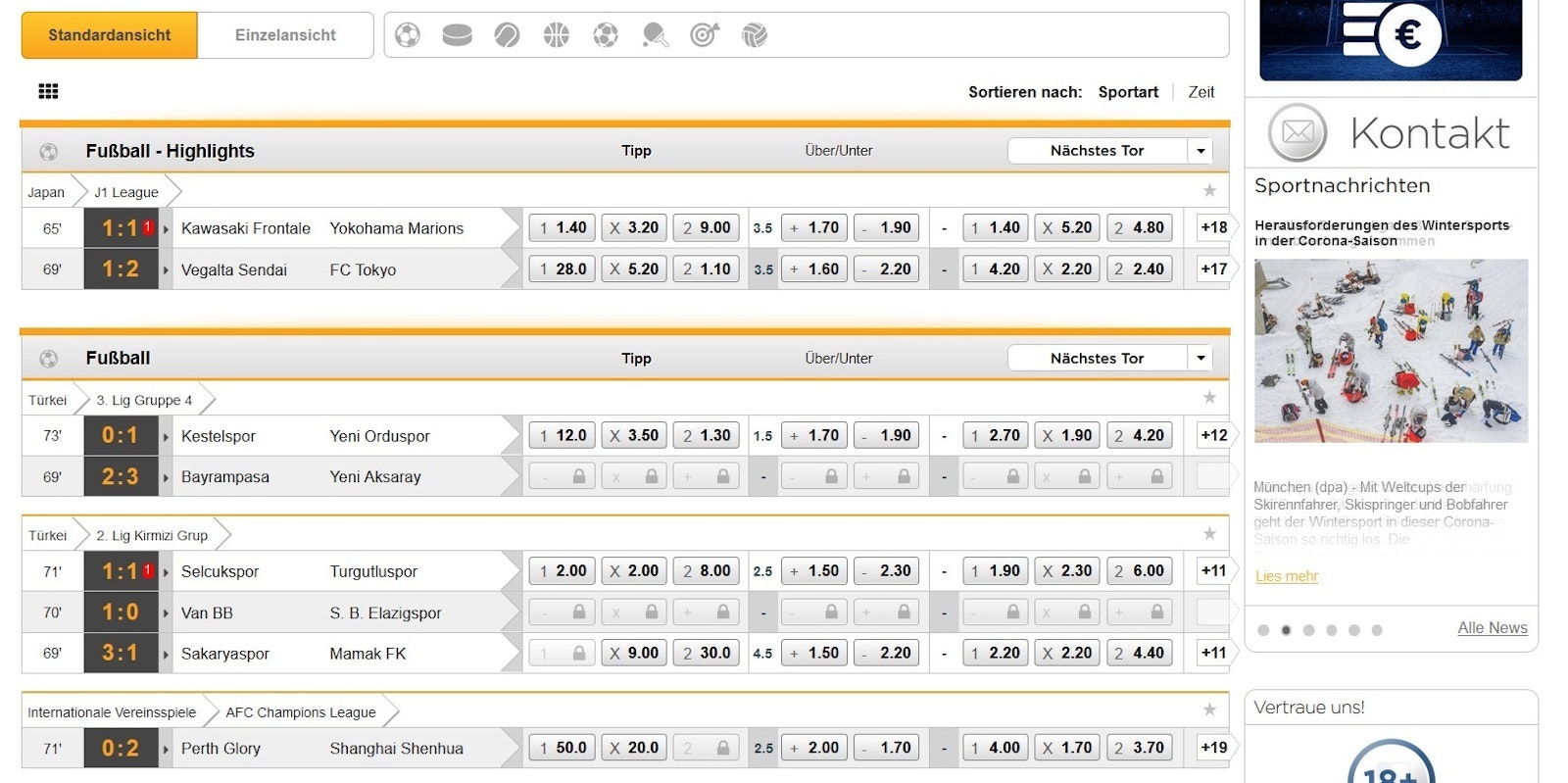Expand Nächstes Tor dropdown in Fußball section
The width and height of the screenshot is (1568, 783).
click(x=1200, y=359)
